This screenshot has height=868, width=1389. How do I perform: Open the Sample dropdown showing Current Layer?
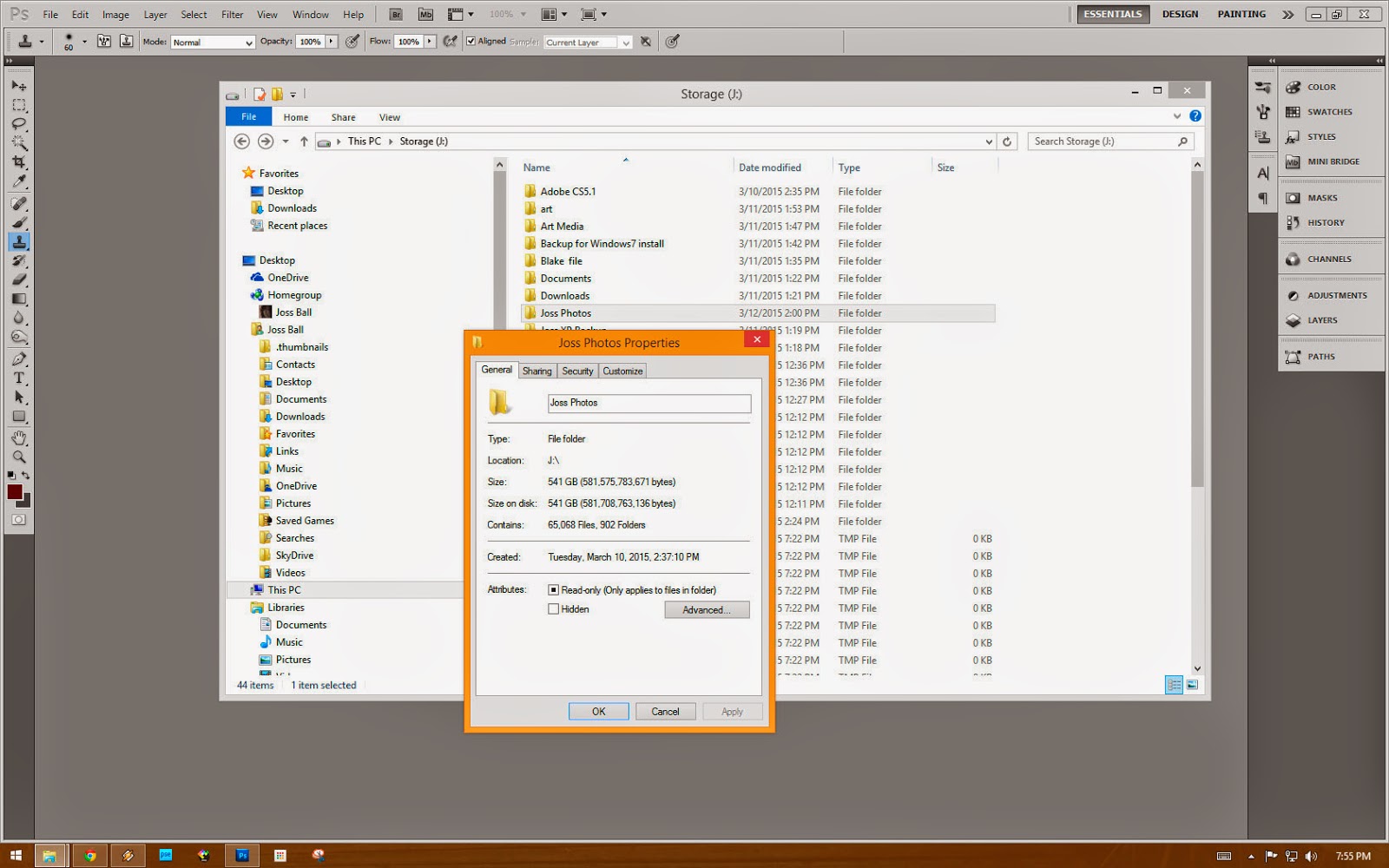point(588,43)
